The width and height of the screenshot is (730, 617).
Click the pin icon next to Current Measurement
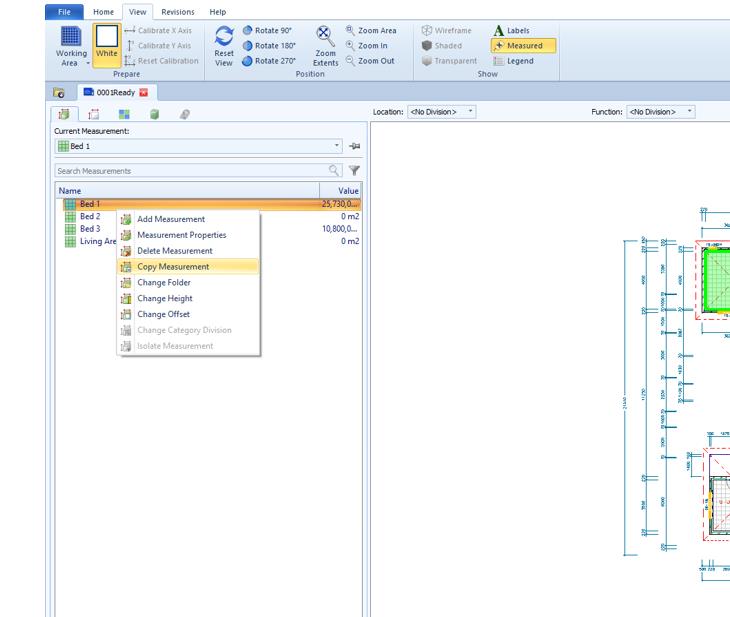(354, 146)
